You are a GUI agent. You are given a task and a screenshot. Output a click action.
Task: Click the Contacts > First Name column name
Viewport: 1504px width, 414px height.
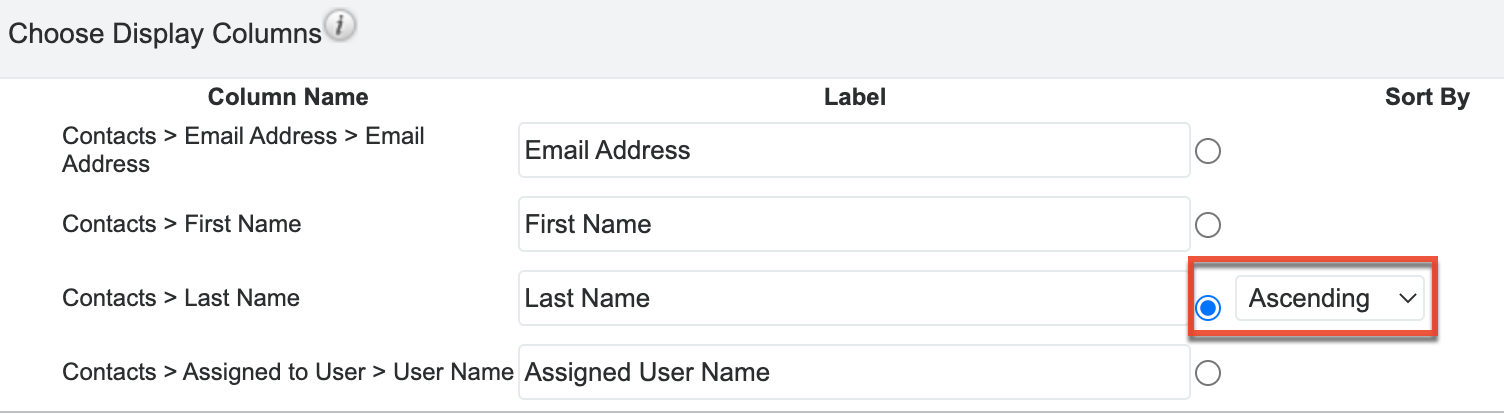[x=181, y=224]
